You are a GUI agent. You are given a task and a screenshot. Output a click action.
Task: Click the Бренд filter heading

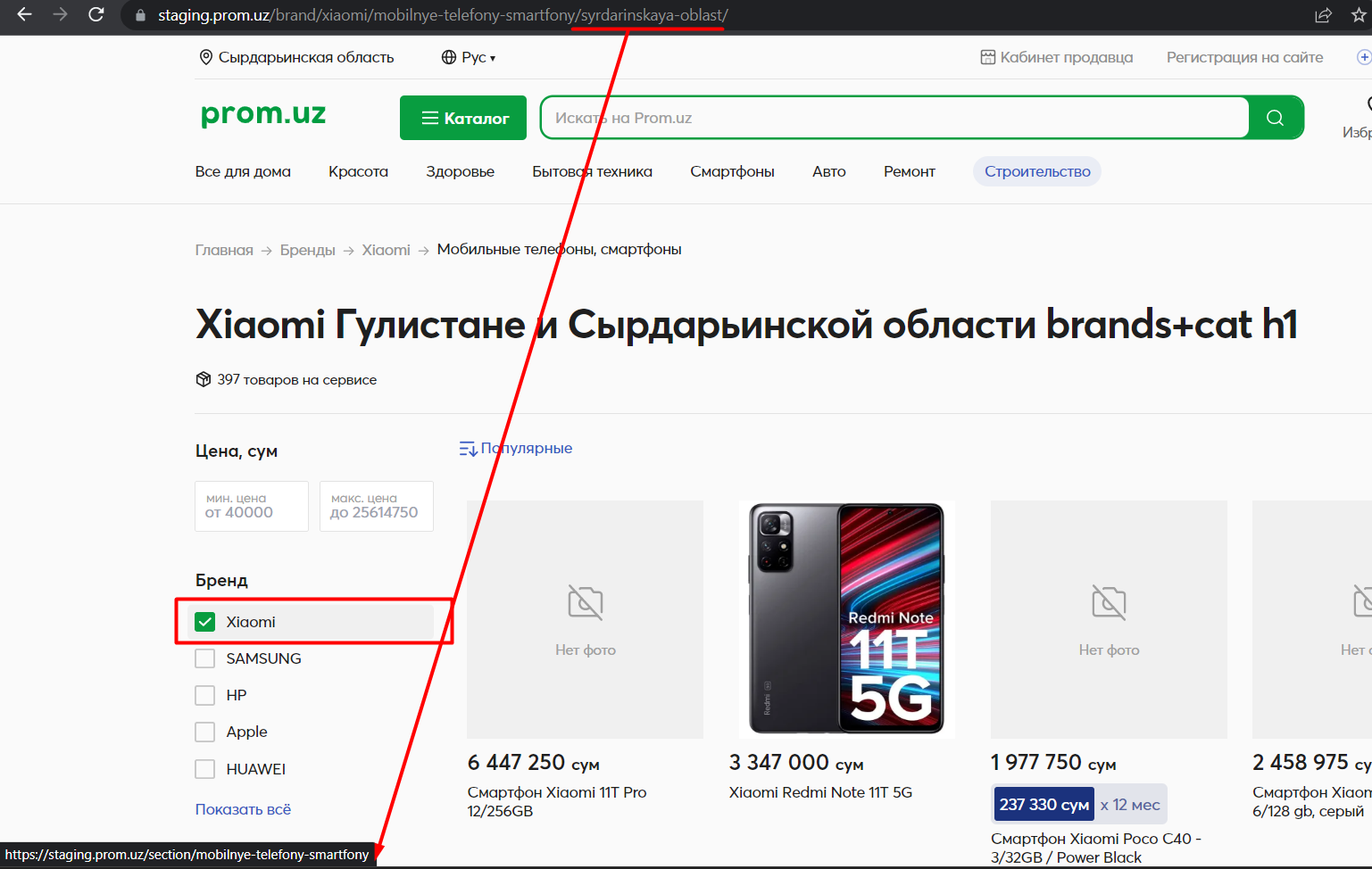pyautogui.click(x=221, y=580)
